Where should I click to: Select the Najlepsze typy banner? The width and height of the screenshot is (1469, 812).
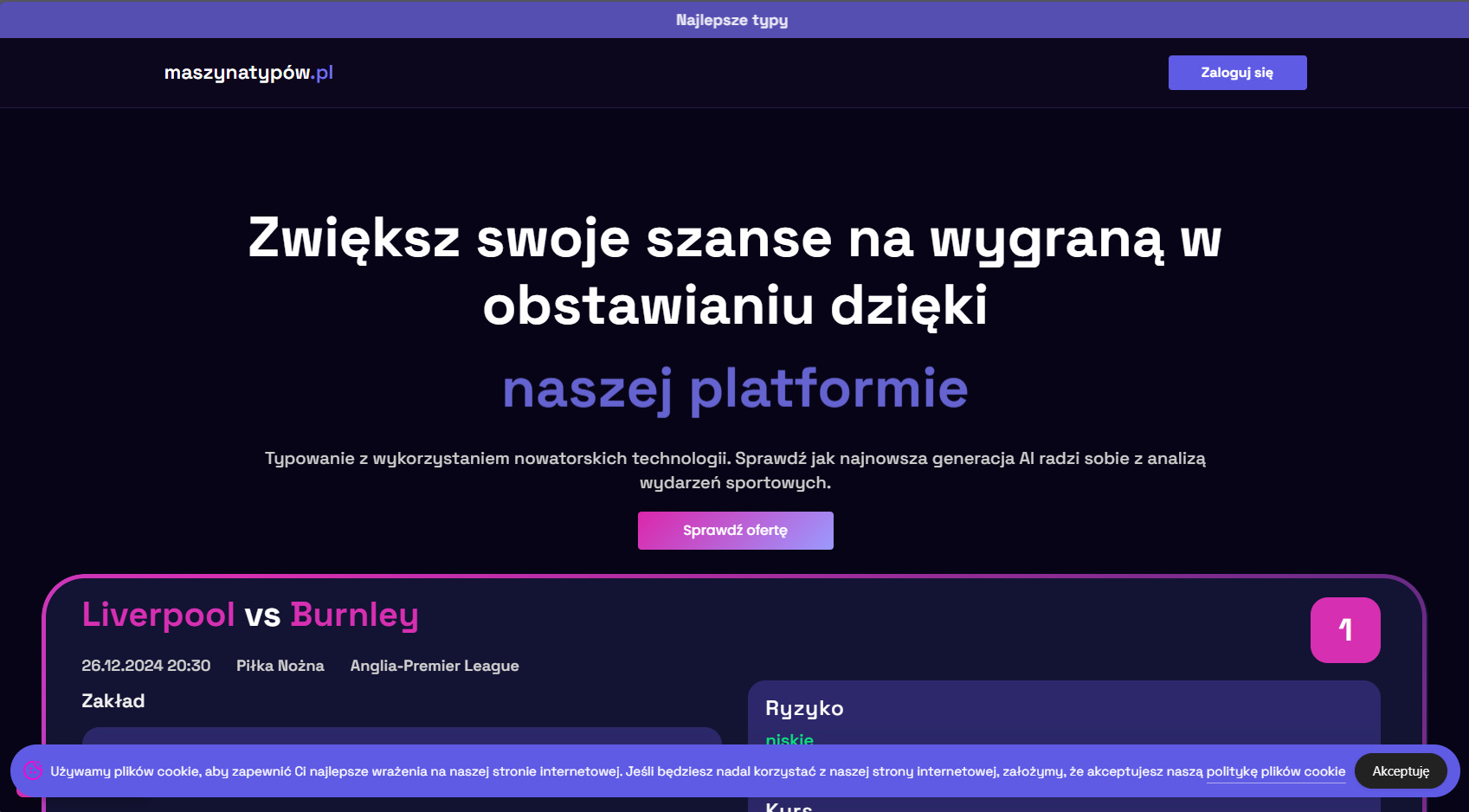pyautogui.click(x=732, y=19)
